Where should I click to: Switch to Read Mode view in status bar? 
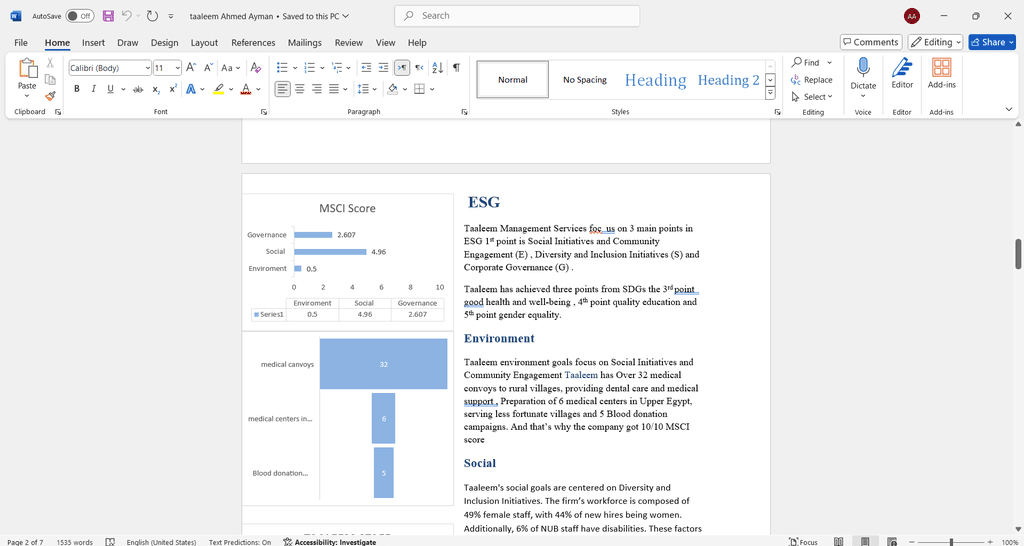839,542
